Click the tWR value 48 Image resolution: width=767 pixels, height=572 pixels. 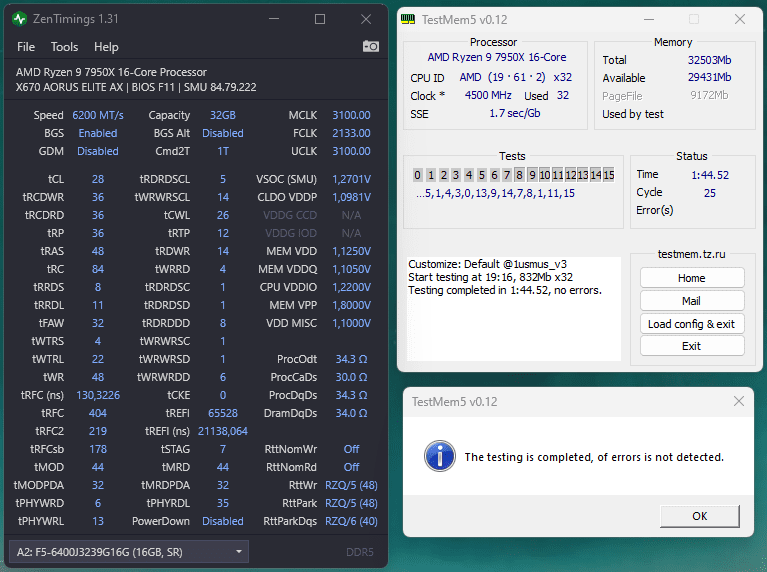click(98, 377)
